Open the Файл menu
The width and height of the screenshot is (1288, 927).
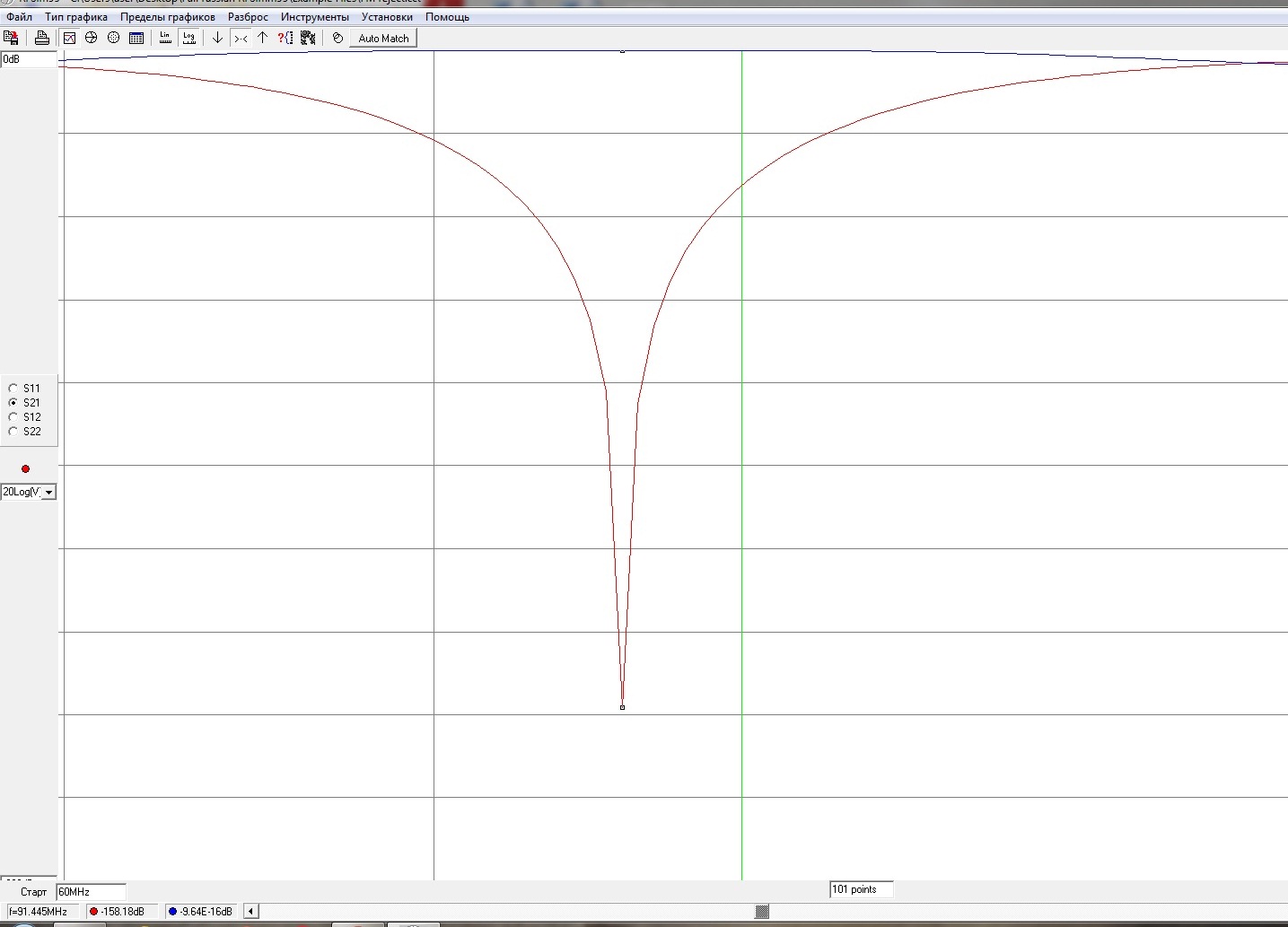click(19, 17)
